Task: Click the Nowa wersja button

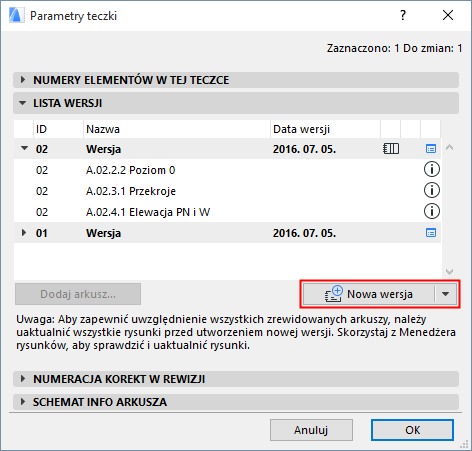Action: coord(369,294)
